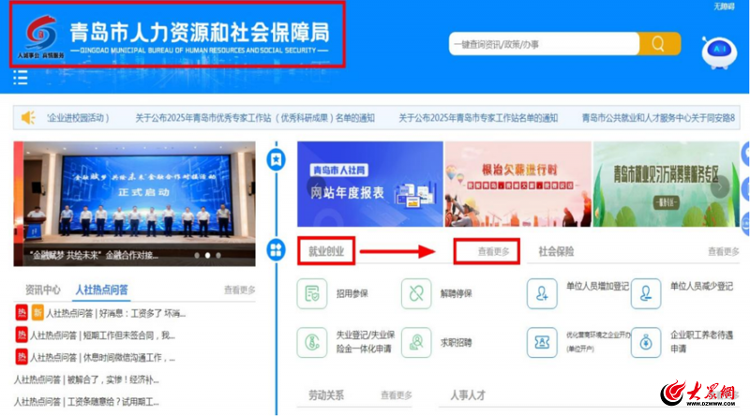The image size is (750, 416).
Task: Open the 网站年度报表 banner
Action: (369, 184)
